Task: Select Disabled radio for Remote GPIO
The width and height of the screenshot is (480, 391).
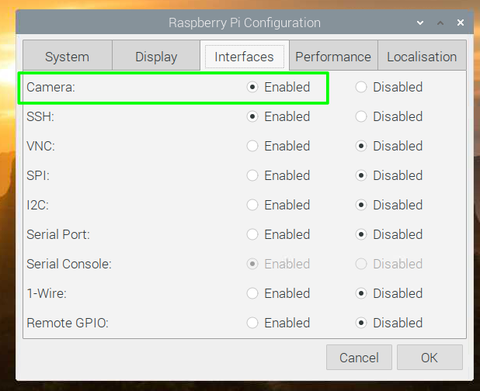Action: click(361, 323)
